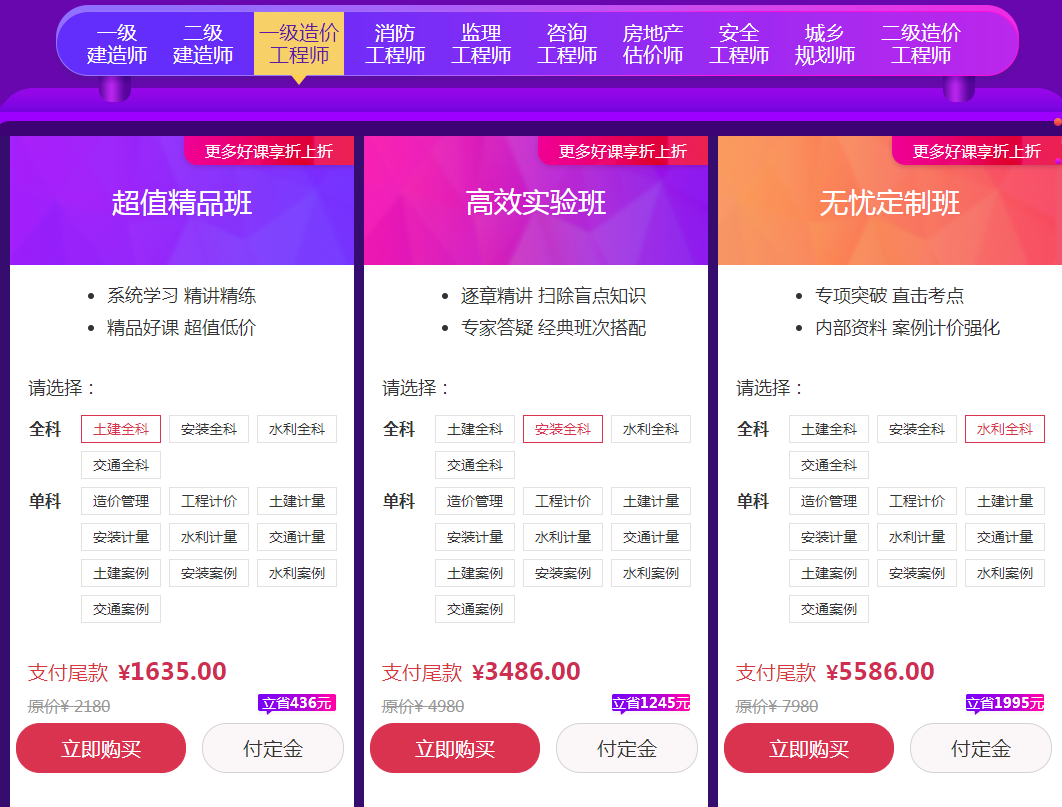1062x807 pixels.
Task: Go to 房地产估价师 tab
Action: 653,44
